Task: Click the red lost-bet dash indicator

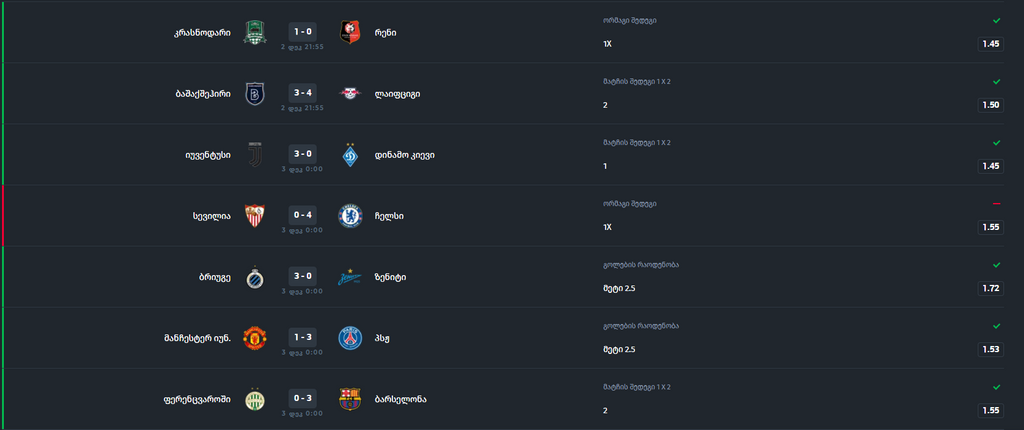Action: (x=997, y=204)
